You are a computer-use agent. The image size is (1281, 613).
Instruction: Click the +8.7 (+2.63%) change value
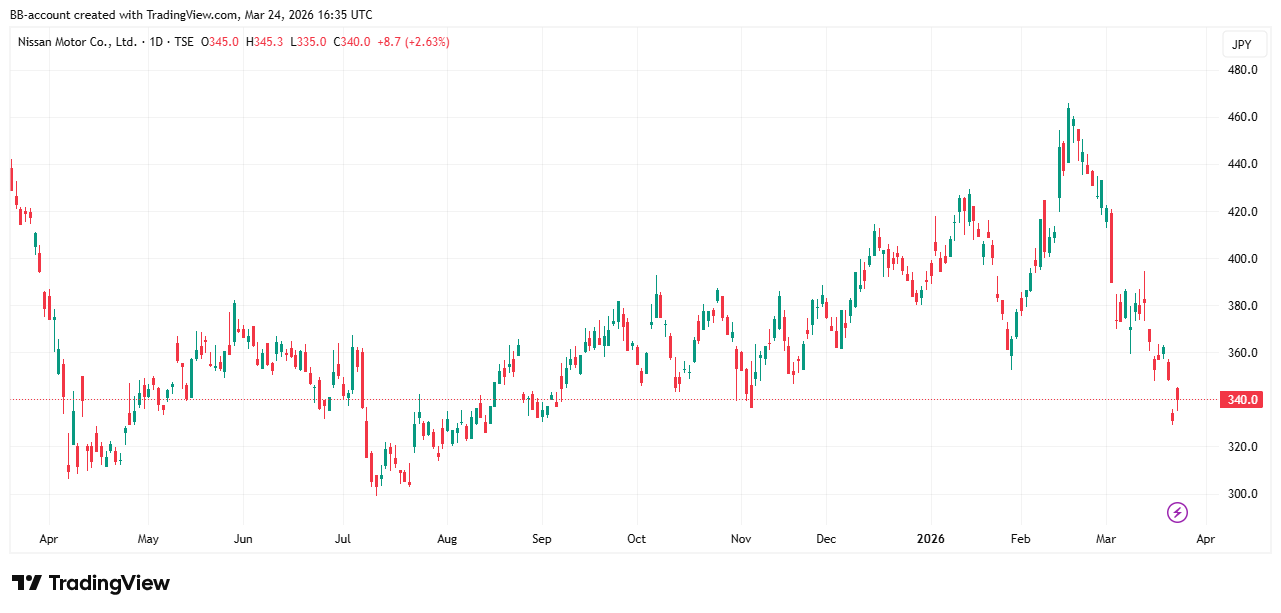413,42
